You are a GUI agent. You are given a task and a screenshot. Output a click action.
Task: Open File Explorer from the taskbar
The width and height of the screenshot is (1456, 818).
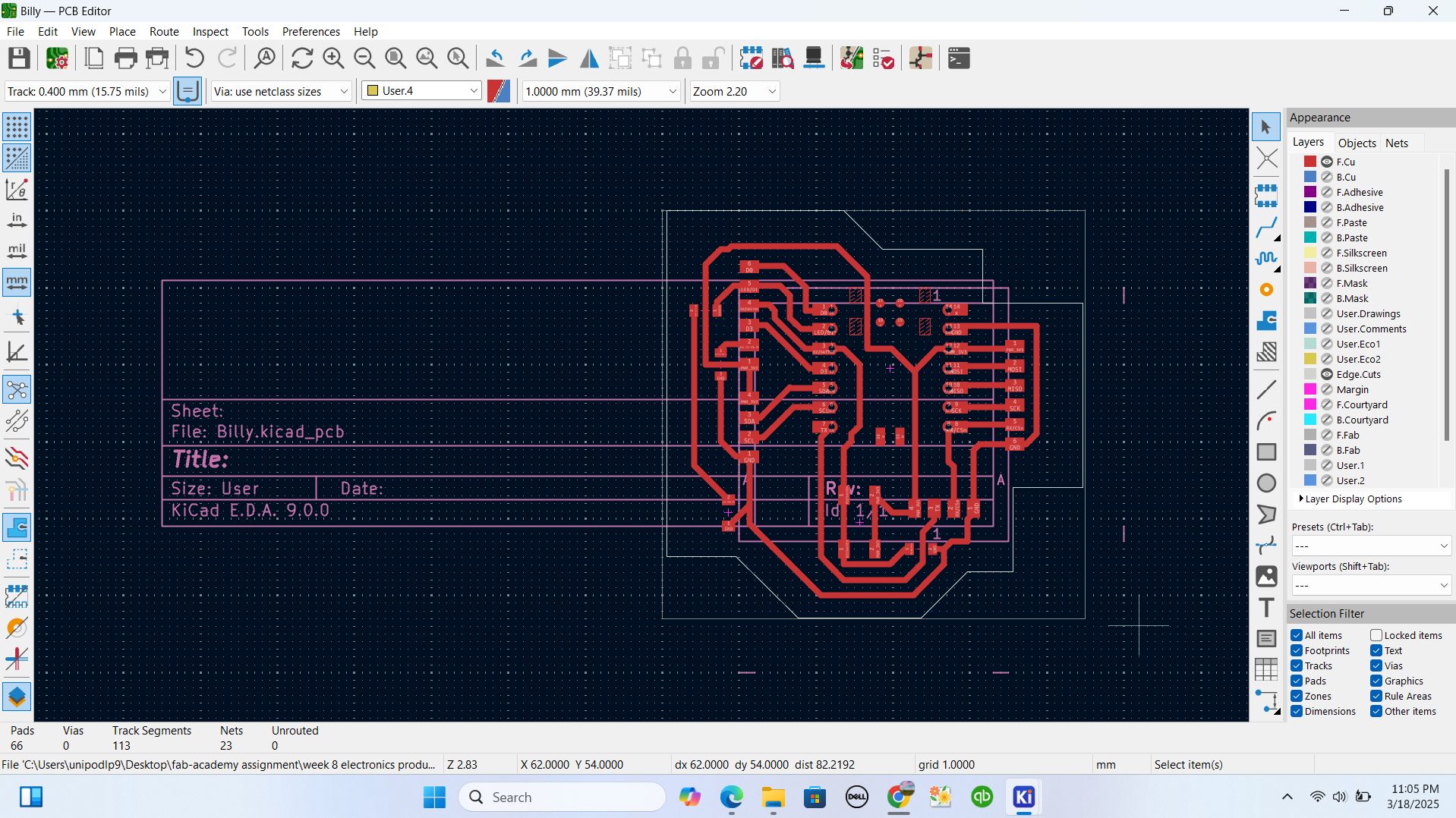click(773, 797)
